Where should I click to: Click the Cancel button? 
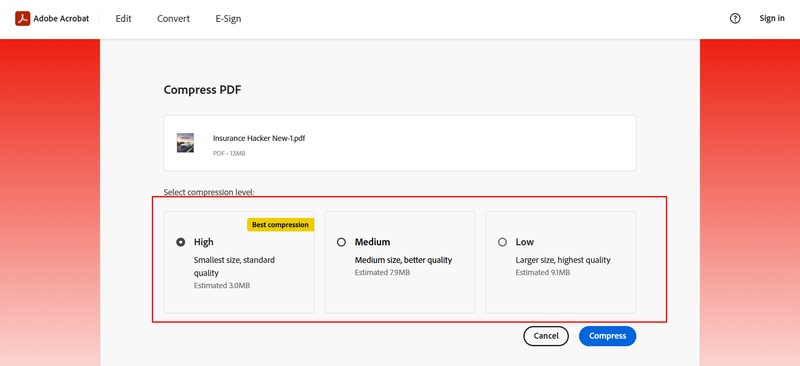(546, 336)
